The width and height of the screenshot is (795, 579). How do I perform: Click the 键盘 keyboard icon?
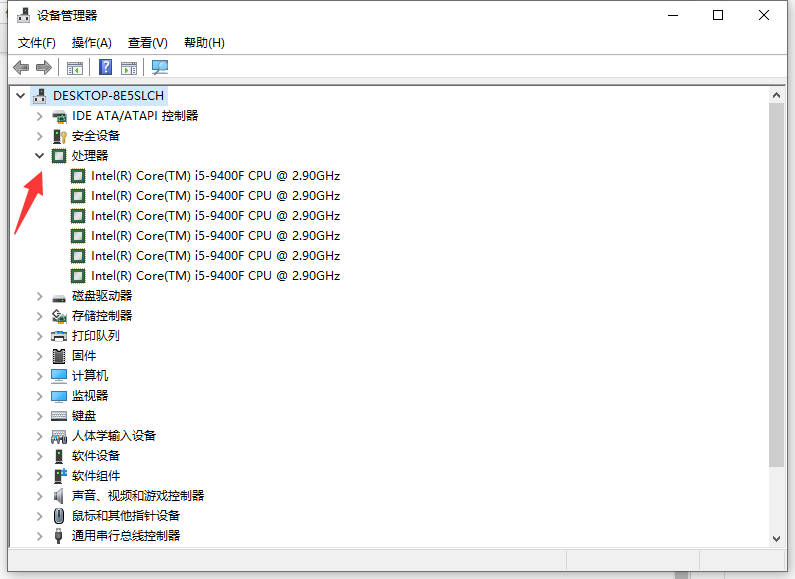click(59, 416)
